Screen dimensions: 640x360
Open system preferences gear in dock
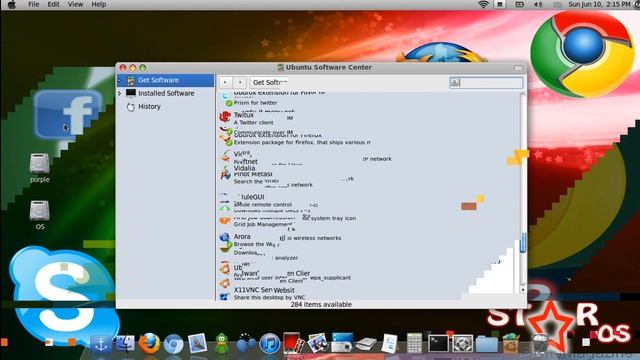pos(462,344)
